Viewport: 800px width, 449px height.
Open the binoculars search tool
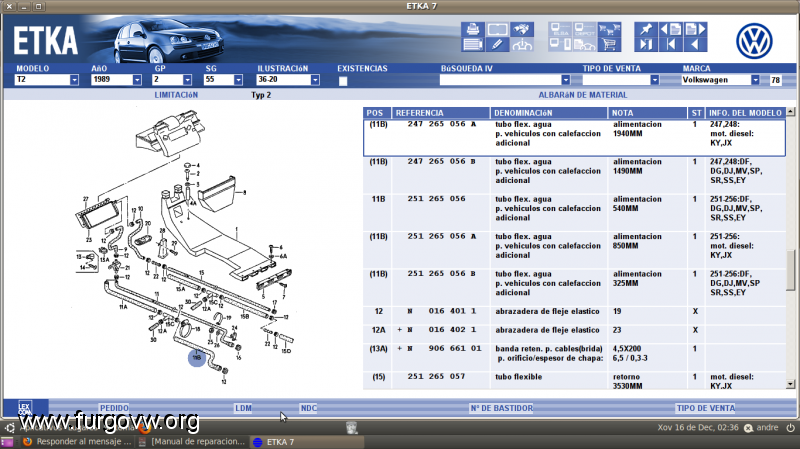pyautogui.click(x=521, y=29)
